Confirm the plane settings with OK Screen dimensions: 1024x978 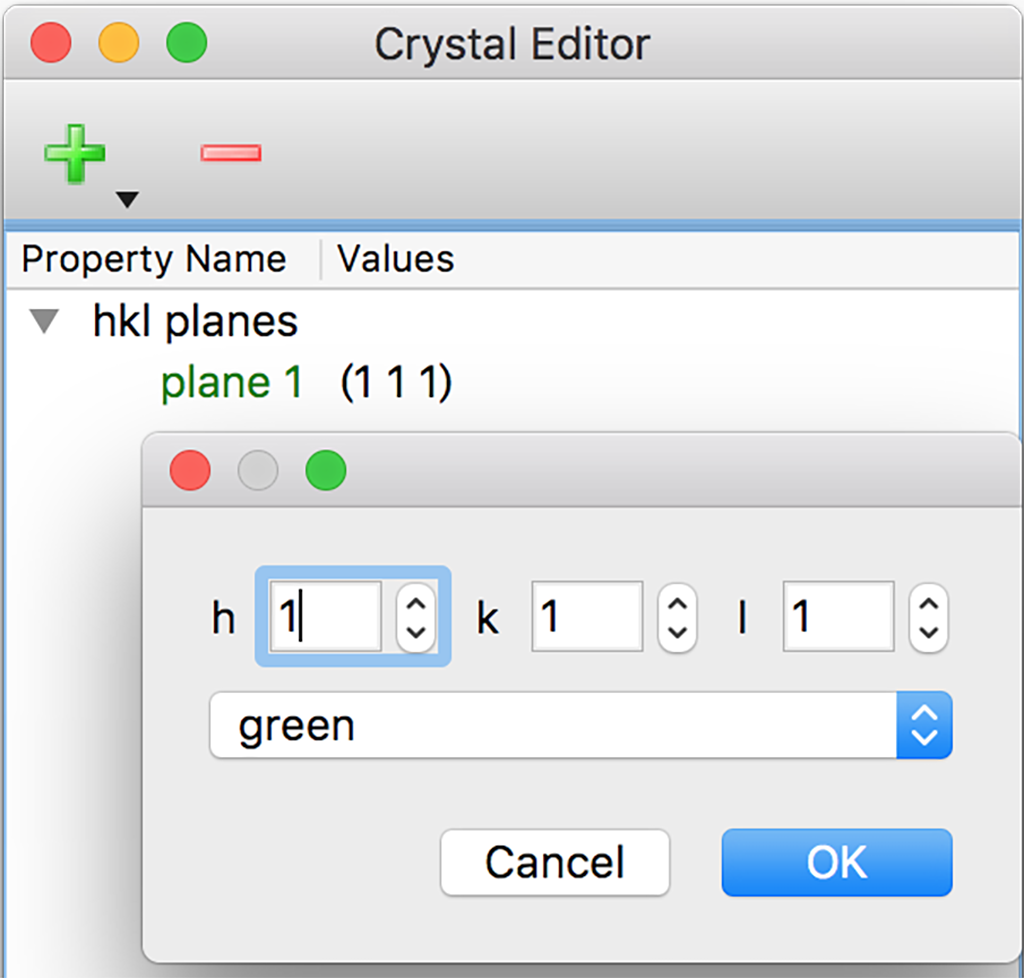click(x=836, y=862)
